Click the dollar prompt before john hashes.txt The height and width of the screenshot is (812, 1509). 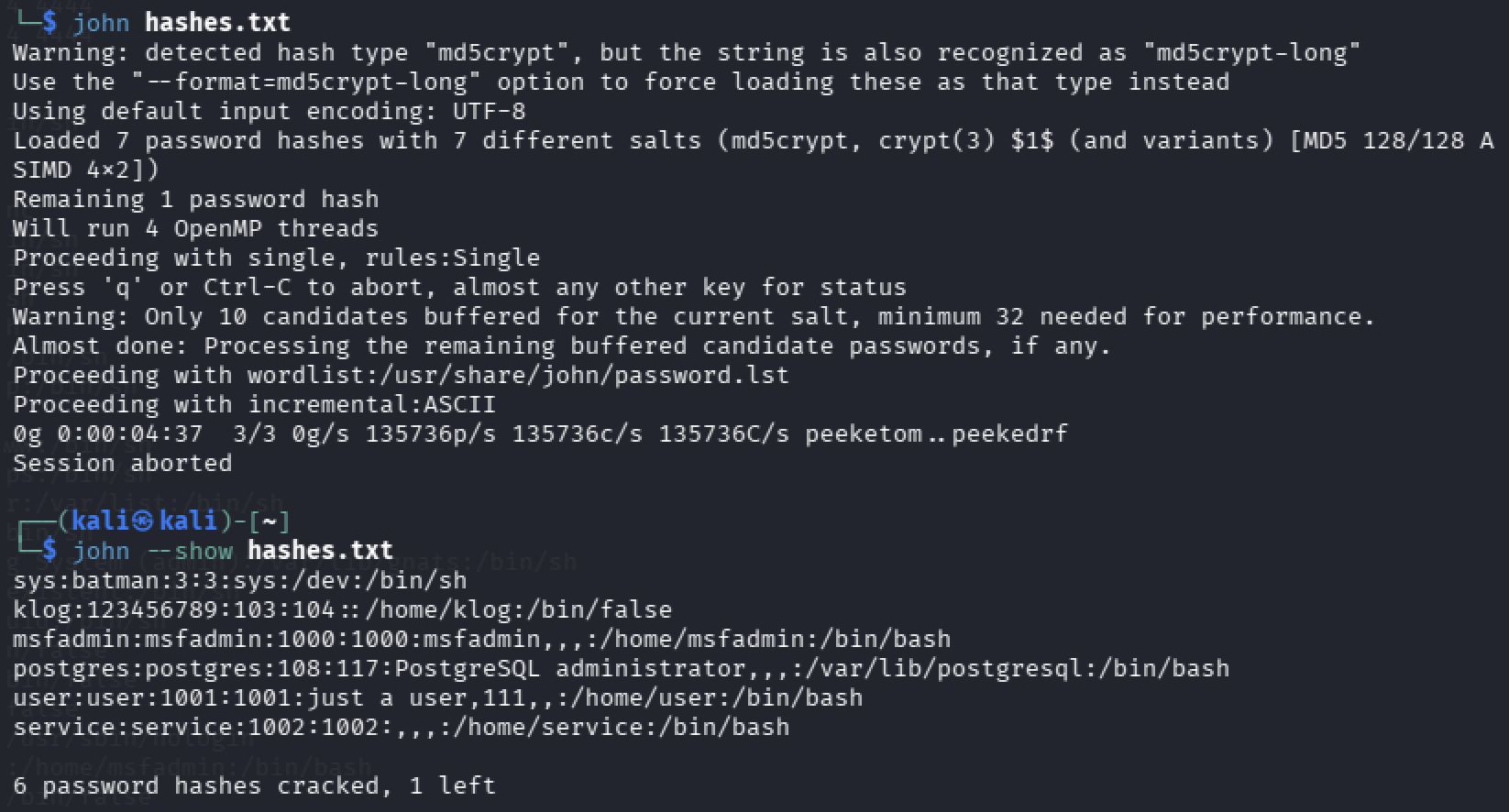click(50, 22)
